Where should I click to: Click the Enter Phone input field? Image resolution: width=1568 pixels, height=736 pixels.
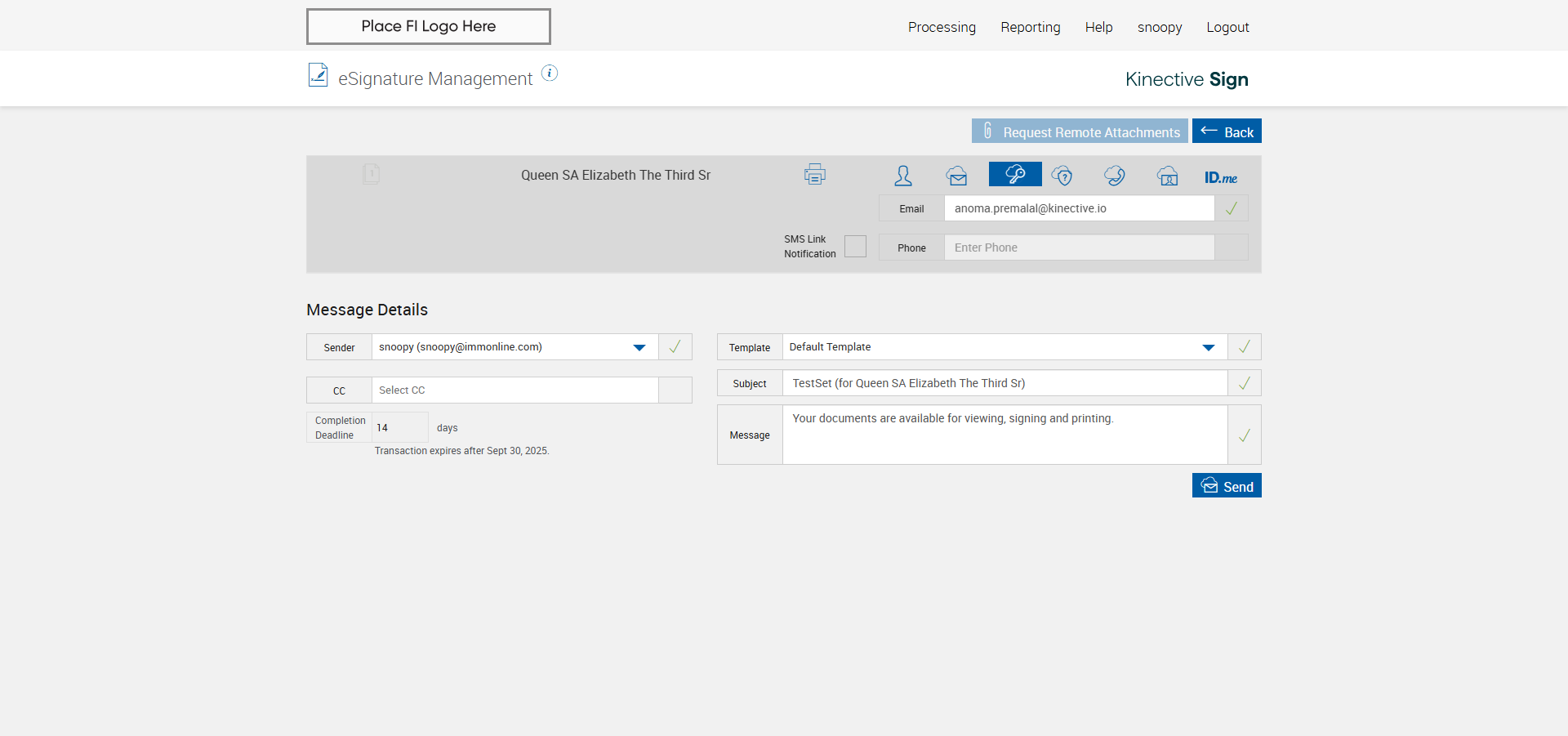coord(1078,248)
